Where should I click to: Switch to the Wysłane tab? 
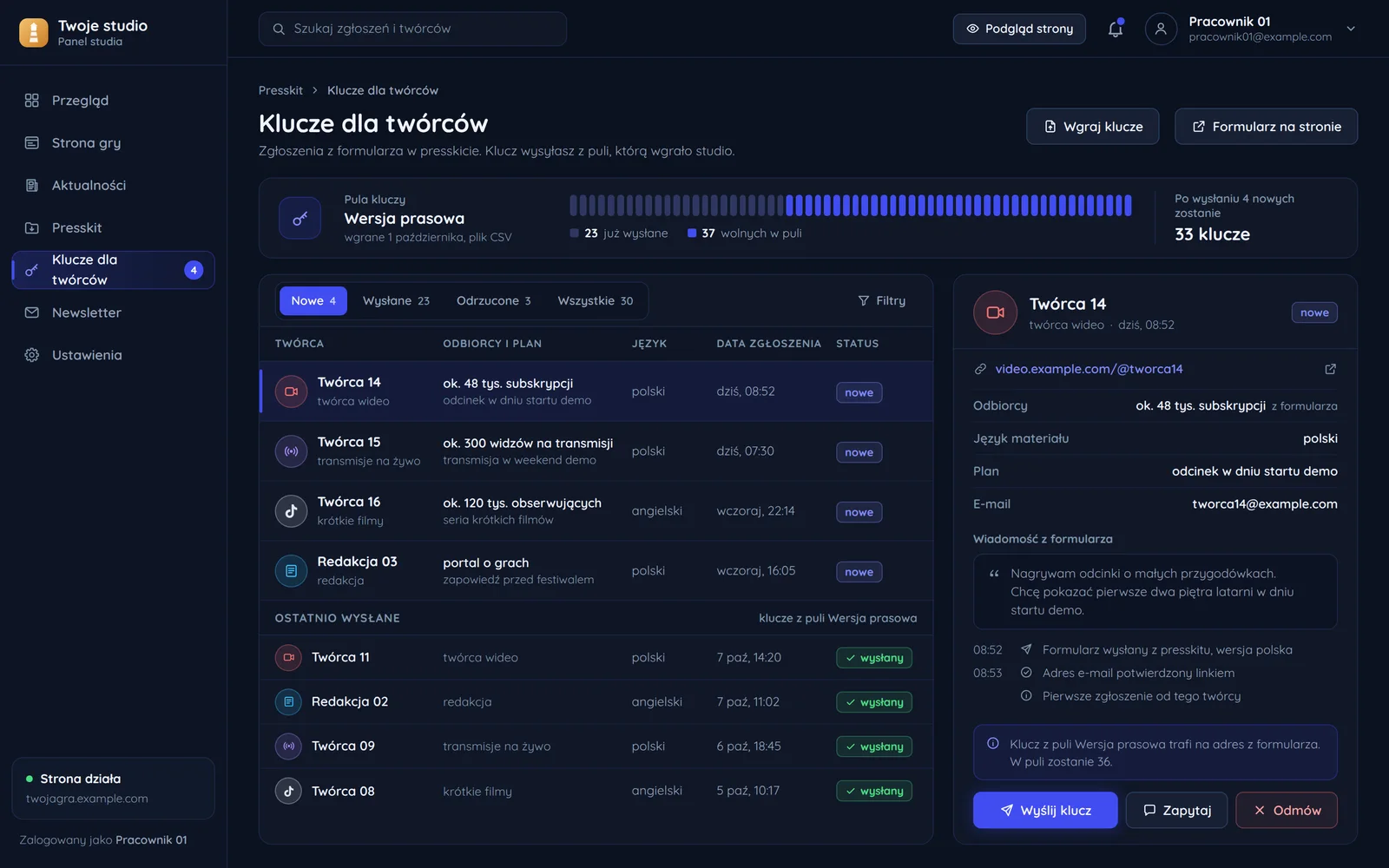tap(396, 300)
